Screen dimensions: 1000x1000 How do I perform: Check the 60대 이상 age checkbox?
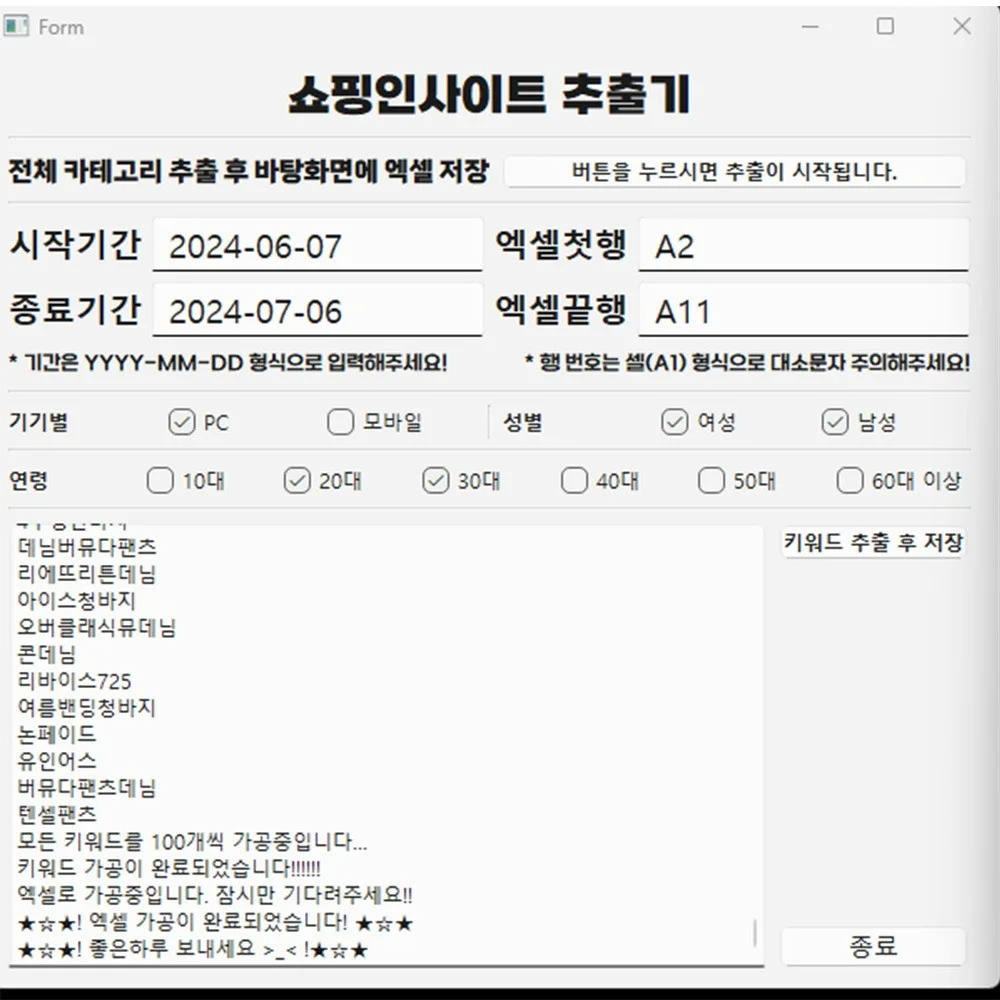(x=849, y=481)
